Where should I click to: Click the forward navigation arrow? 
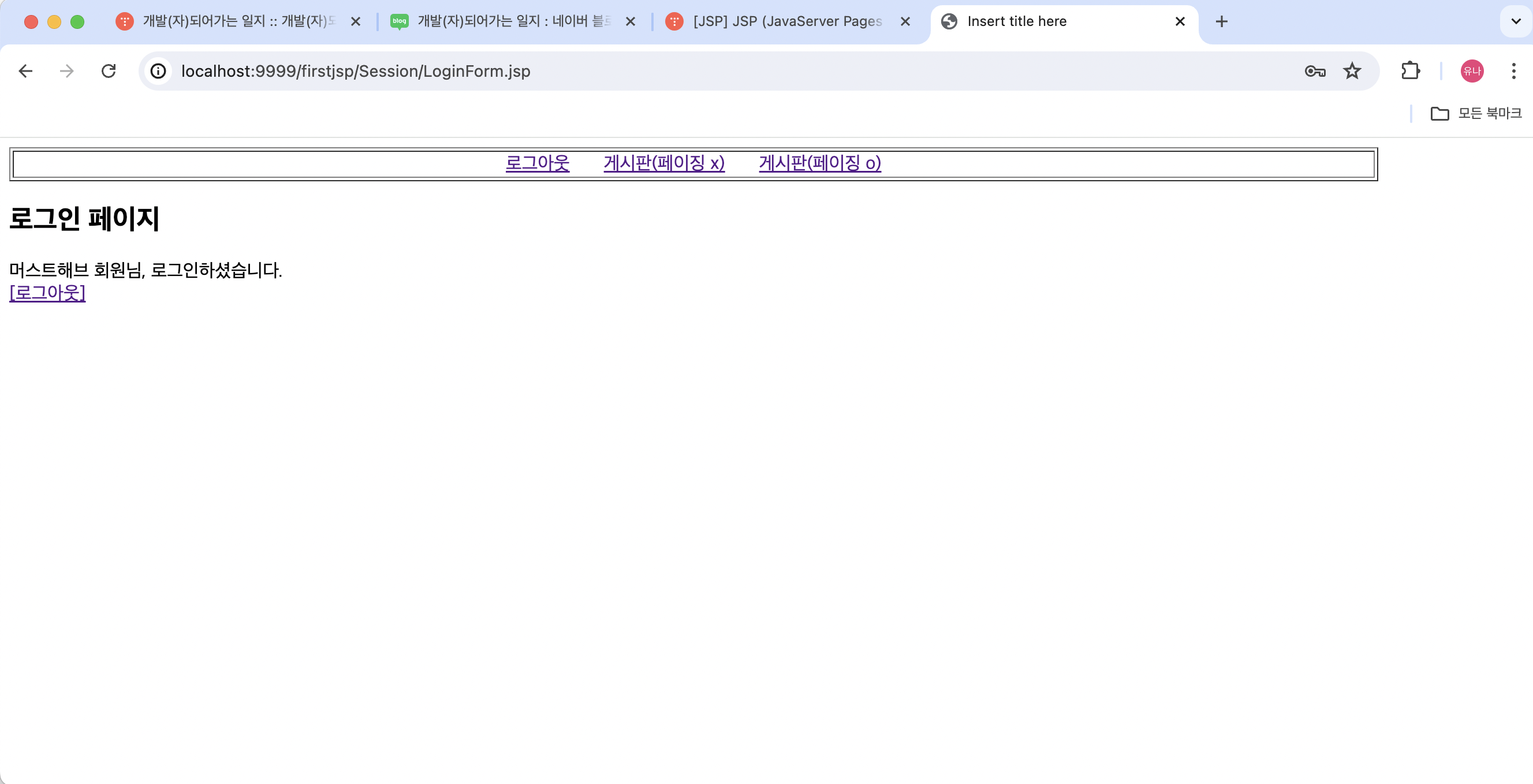(66, 72)
